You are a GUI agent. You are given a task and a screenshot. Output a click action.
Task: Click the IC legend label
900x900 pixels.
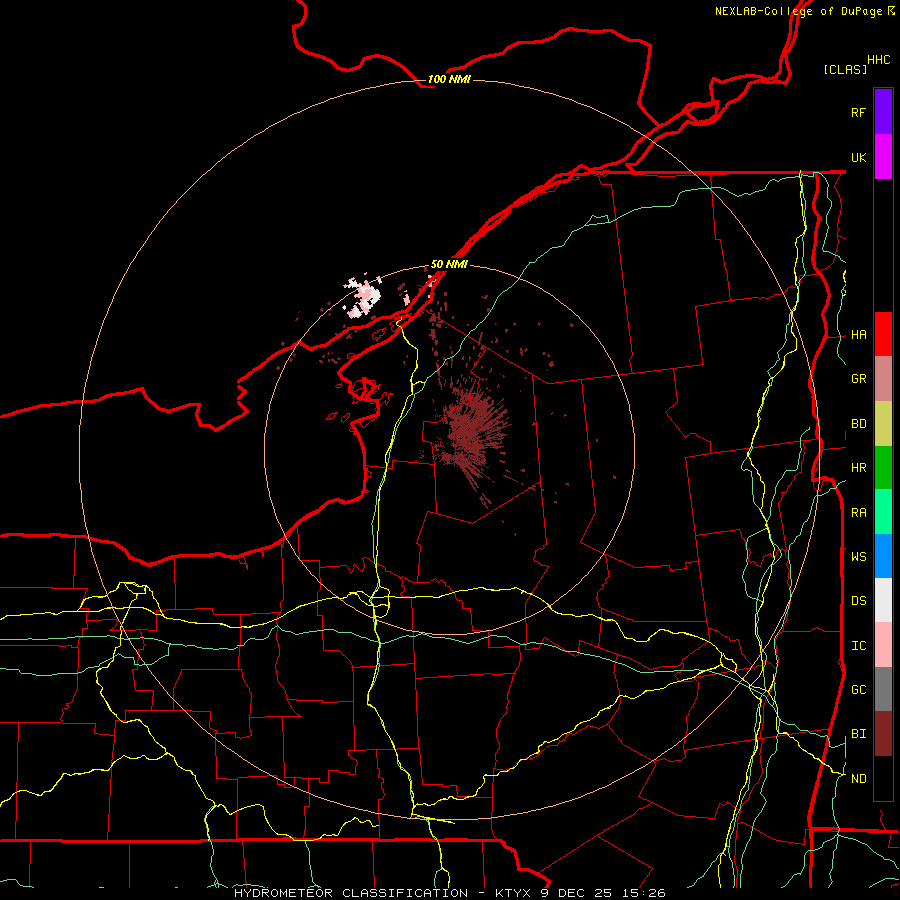point(858,646)
